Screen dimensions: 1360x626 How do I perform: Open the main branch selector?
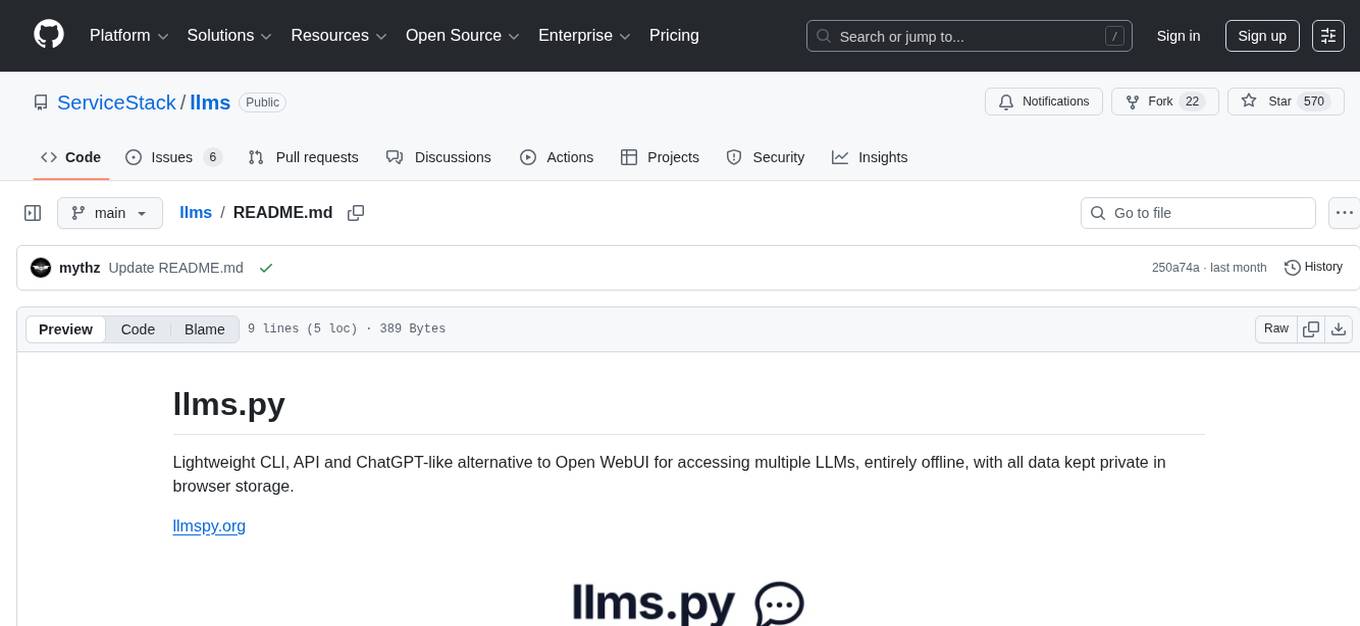tap(110, 212)
